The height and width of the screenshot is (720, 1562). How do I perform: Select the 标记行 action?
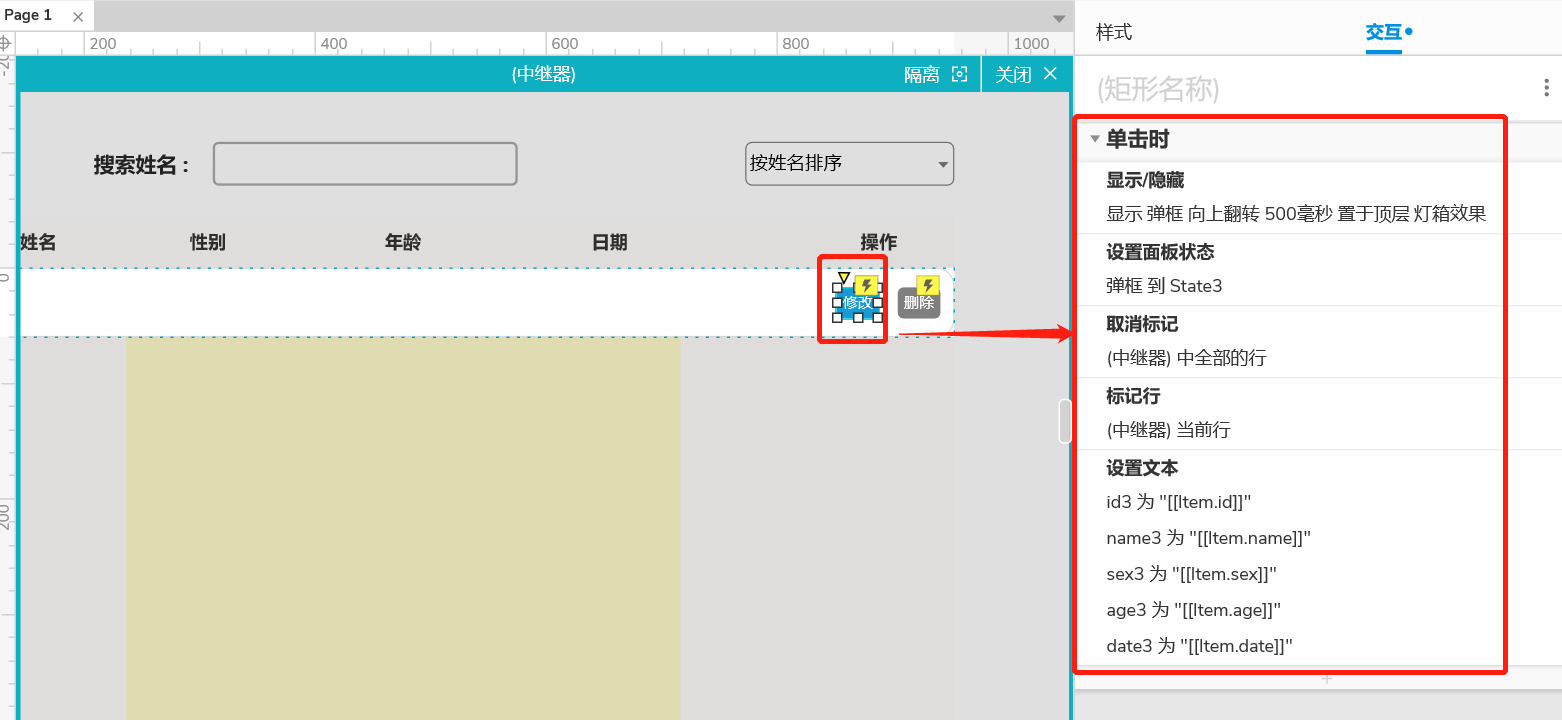1133,396
